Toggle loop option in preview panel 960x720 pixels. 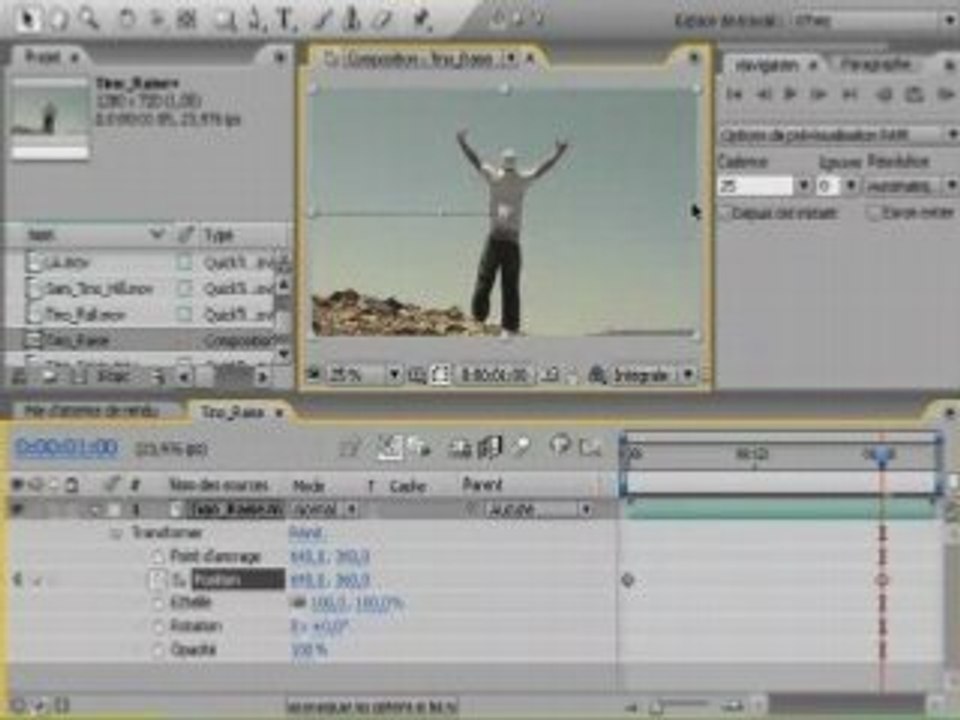tap(914, 94)
